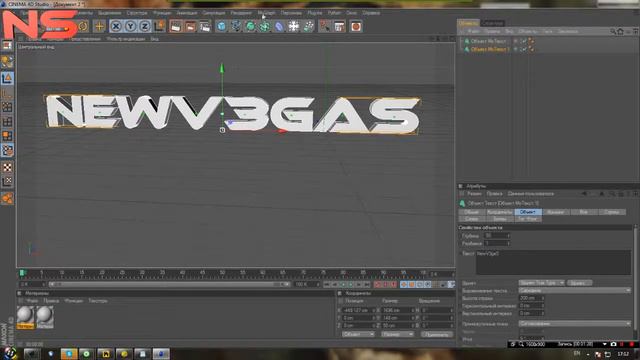Toggle the Z axis lock
Screen dimensions: 640x360
pos(144,27)
